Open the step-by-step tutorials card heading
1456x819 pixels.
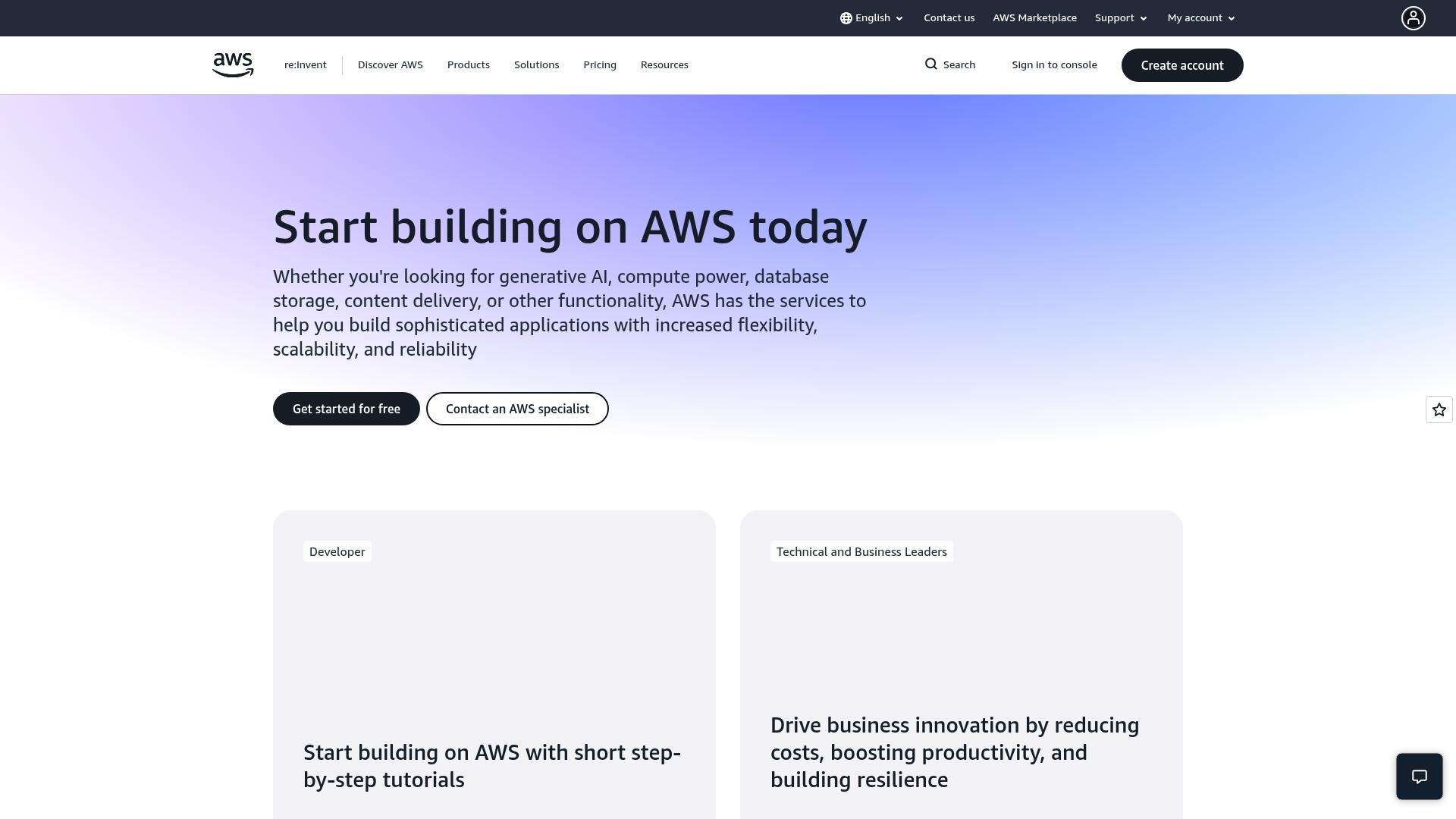[492, 766]
